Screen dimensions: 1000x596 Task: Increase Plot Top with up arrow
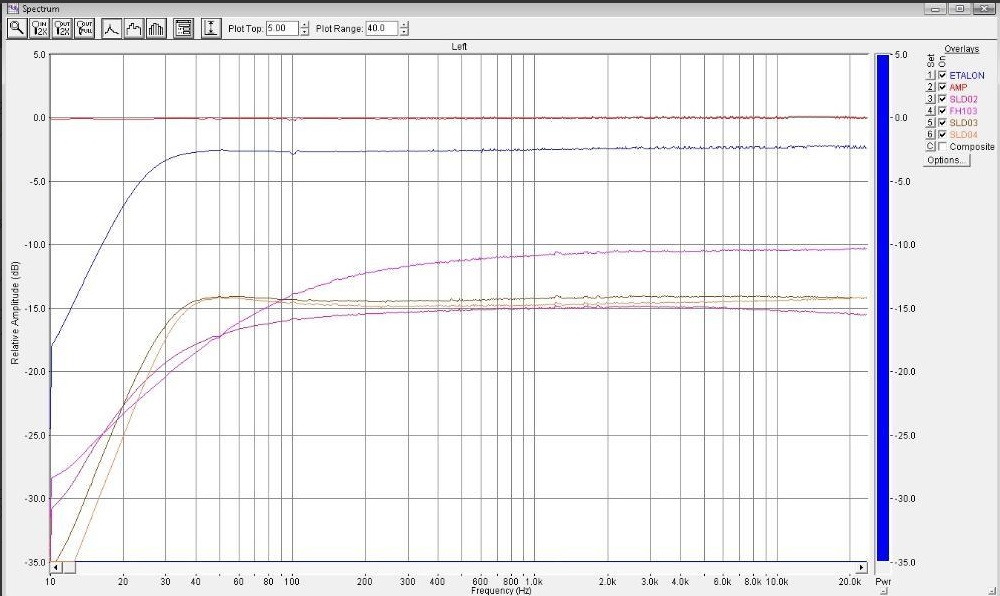tap(304, 25)
